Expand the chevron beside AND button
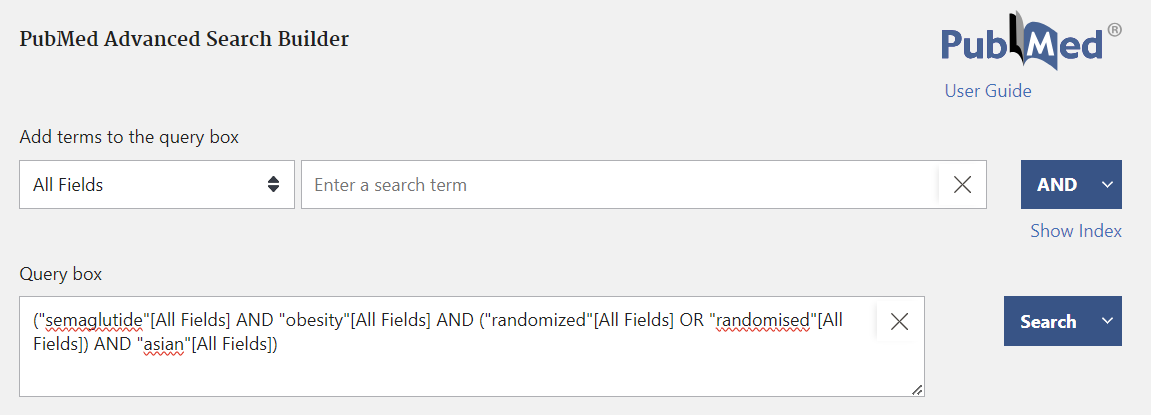 pyautogui.click(x=1108, y=184)
